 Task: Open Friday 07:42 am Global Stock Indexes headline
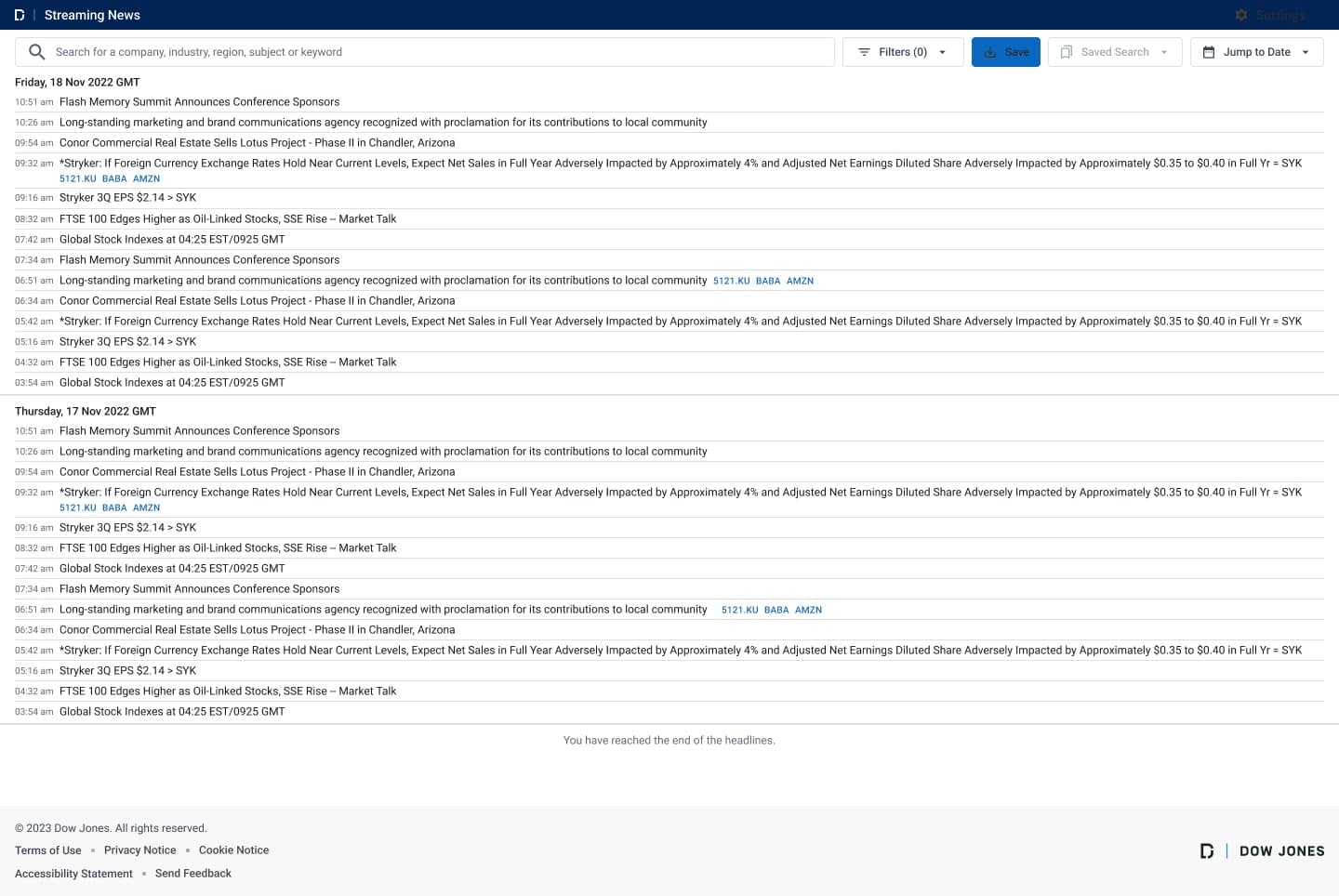click(x=172, y=240)
